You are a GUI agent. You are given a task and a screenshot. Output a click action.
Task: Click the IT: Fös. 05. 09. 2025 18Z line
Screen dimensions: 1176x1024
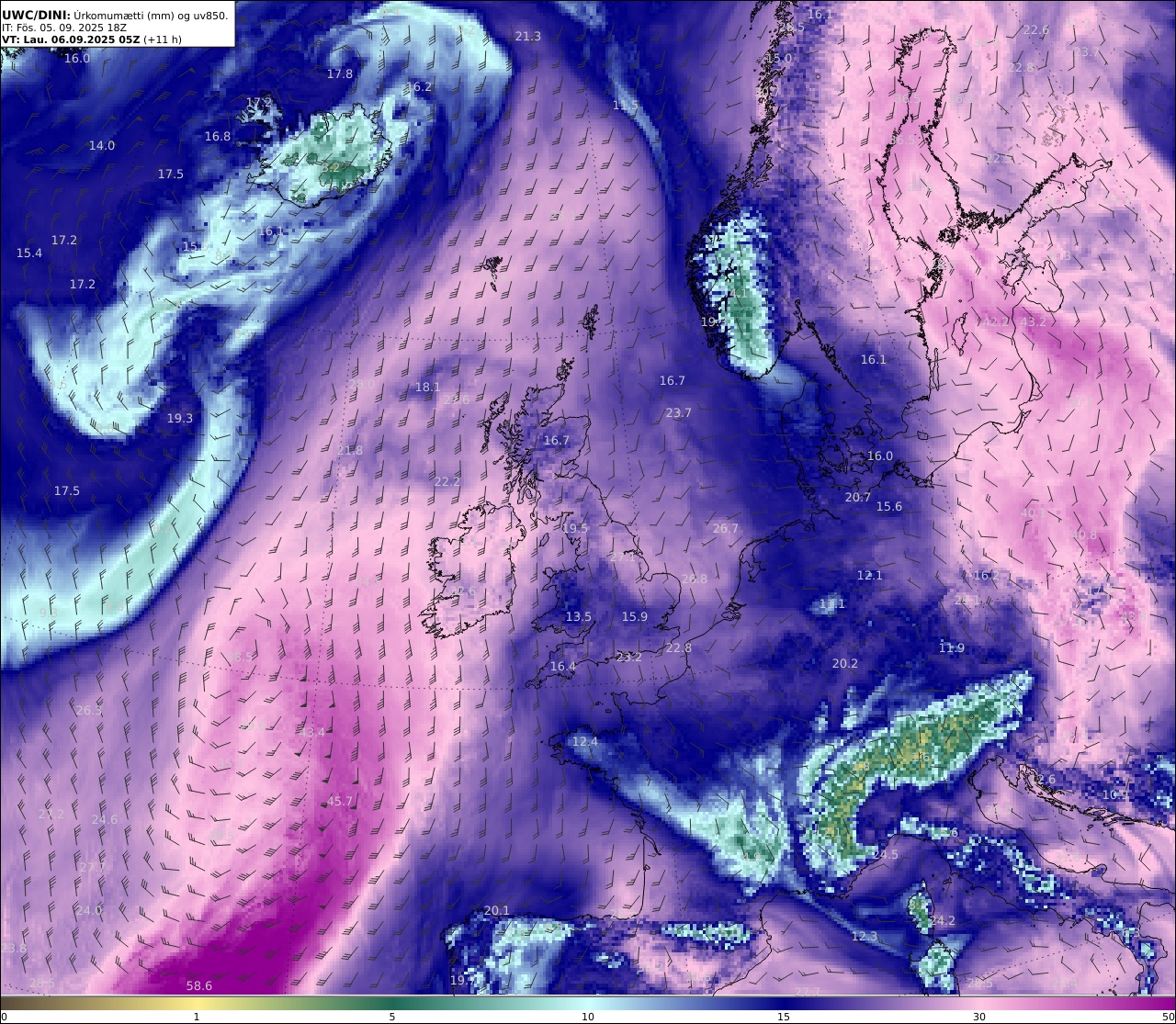64,28
